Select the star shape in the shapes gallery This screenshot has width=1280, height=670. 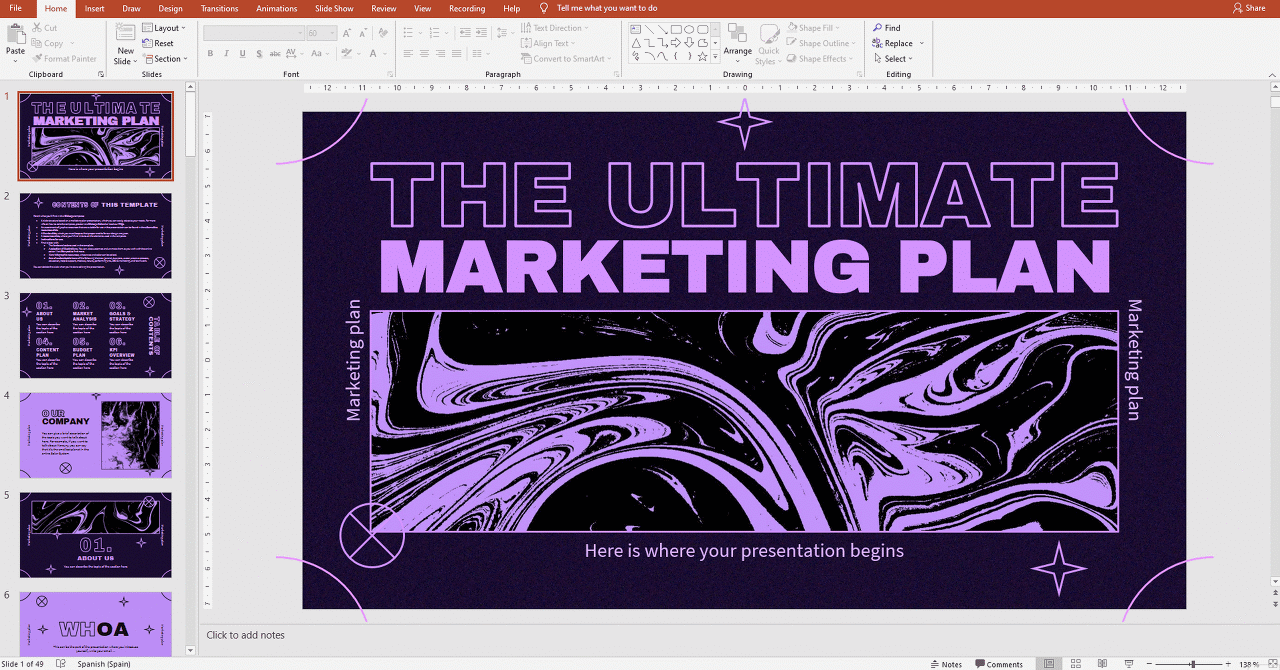coord(702,57)
